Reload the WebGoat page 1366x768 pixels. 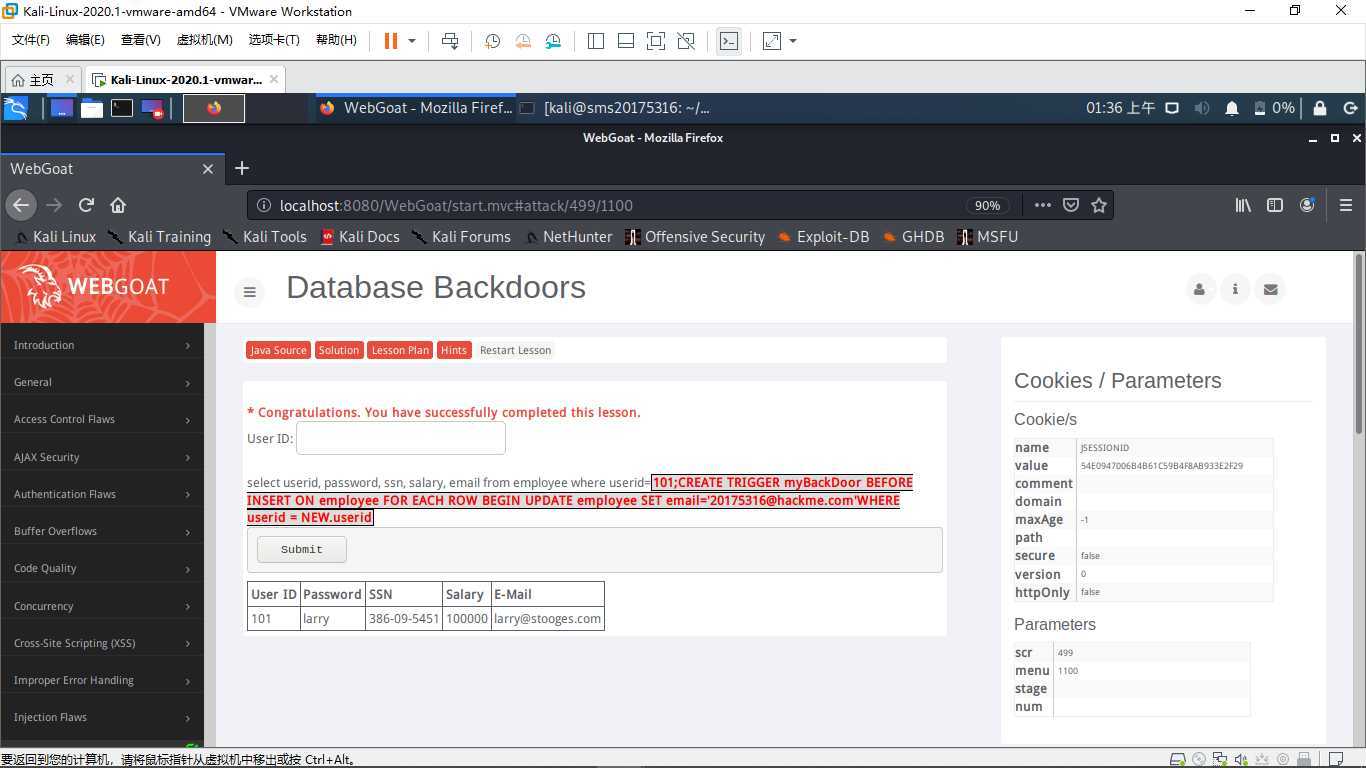86,205
